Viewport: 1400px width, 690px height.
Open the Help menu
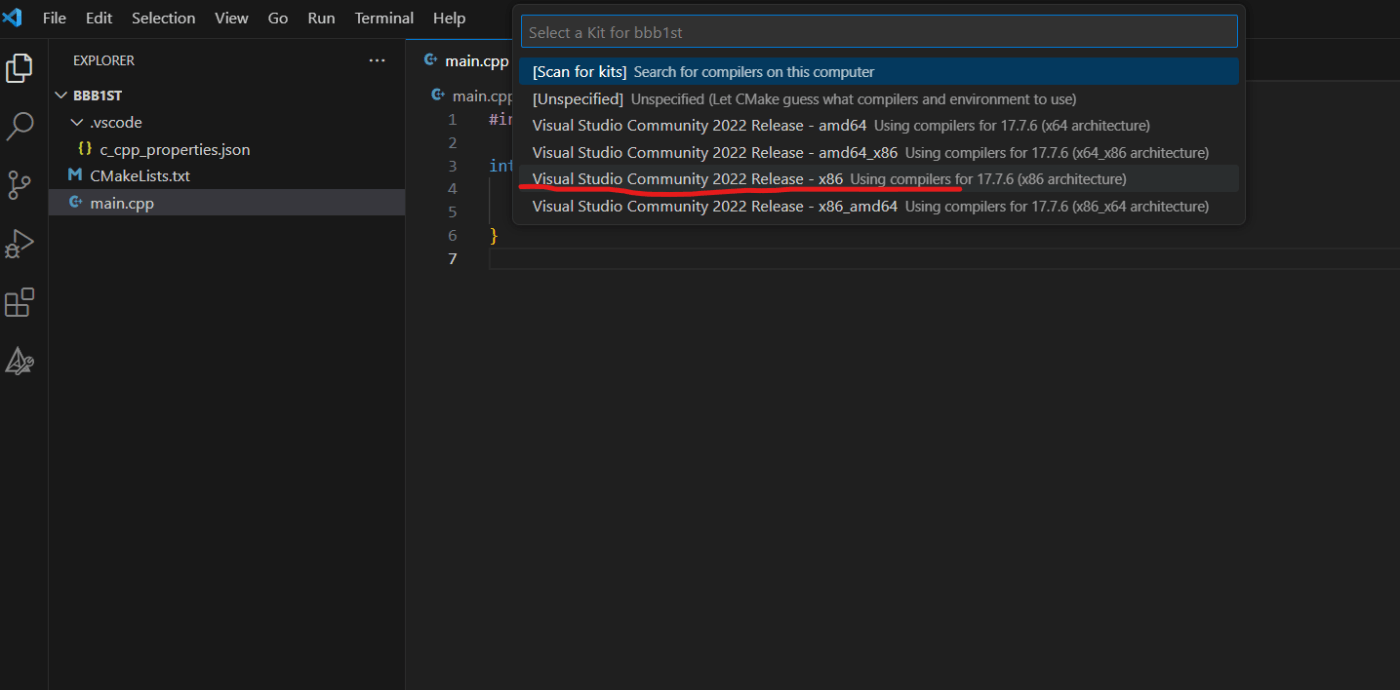pos(449,18)
